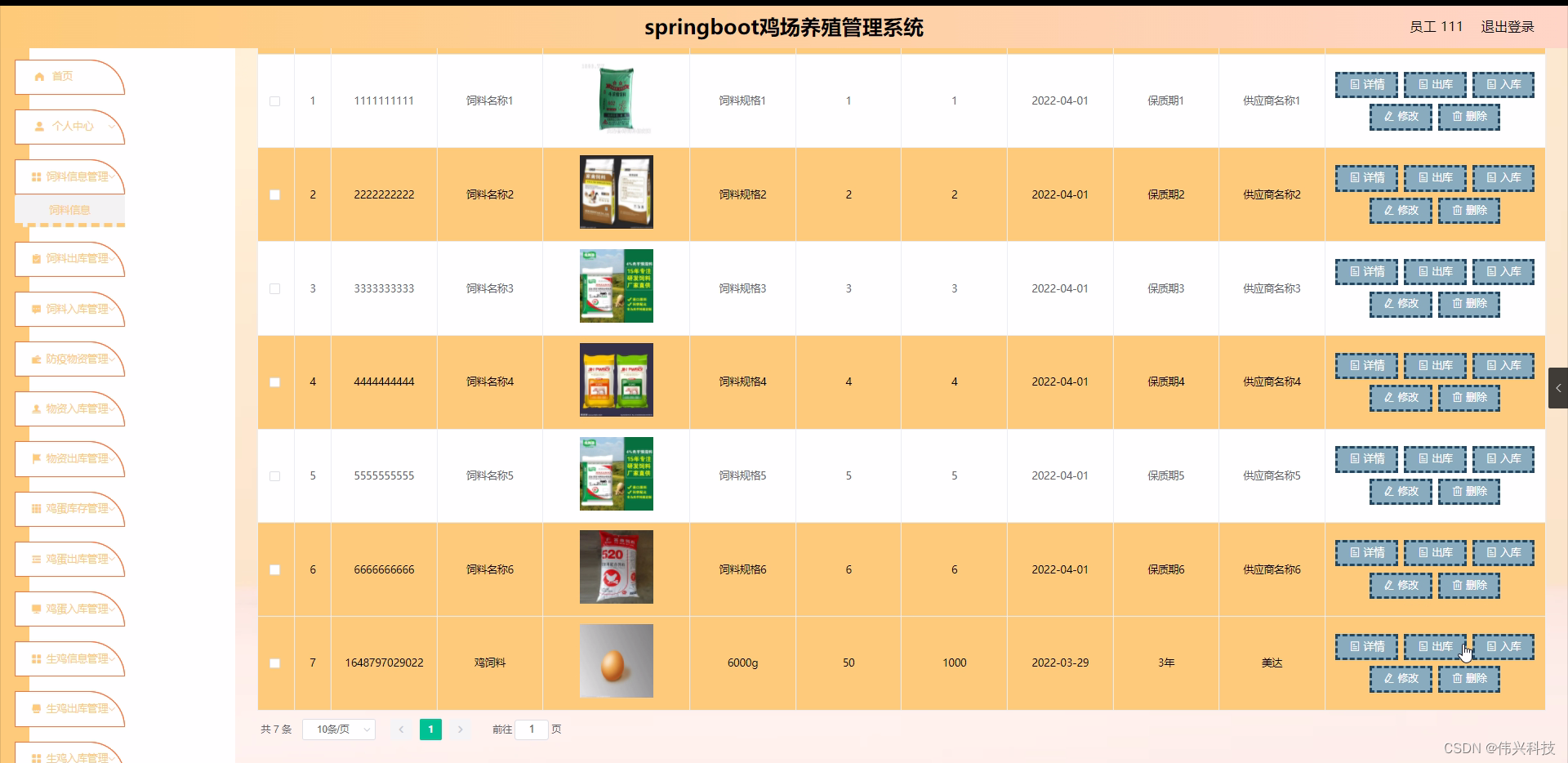Select the 饲料信息 submenu item

[x=69, y=210]
